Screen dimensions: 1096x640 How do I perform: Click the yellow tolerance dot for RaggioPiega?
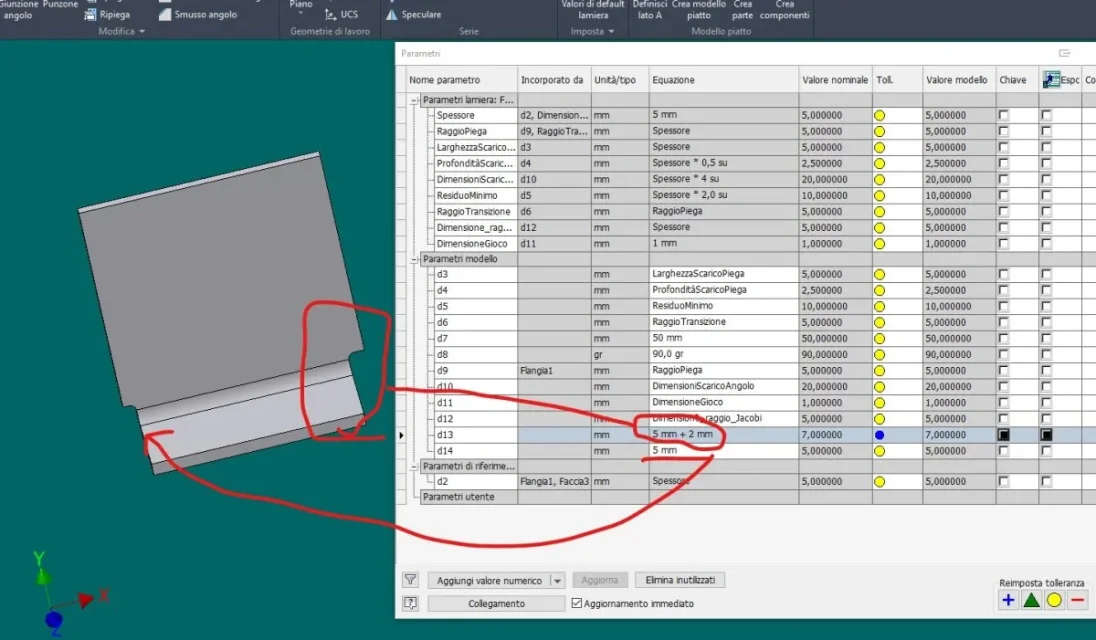[x=879, y=131]
